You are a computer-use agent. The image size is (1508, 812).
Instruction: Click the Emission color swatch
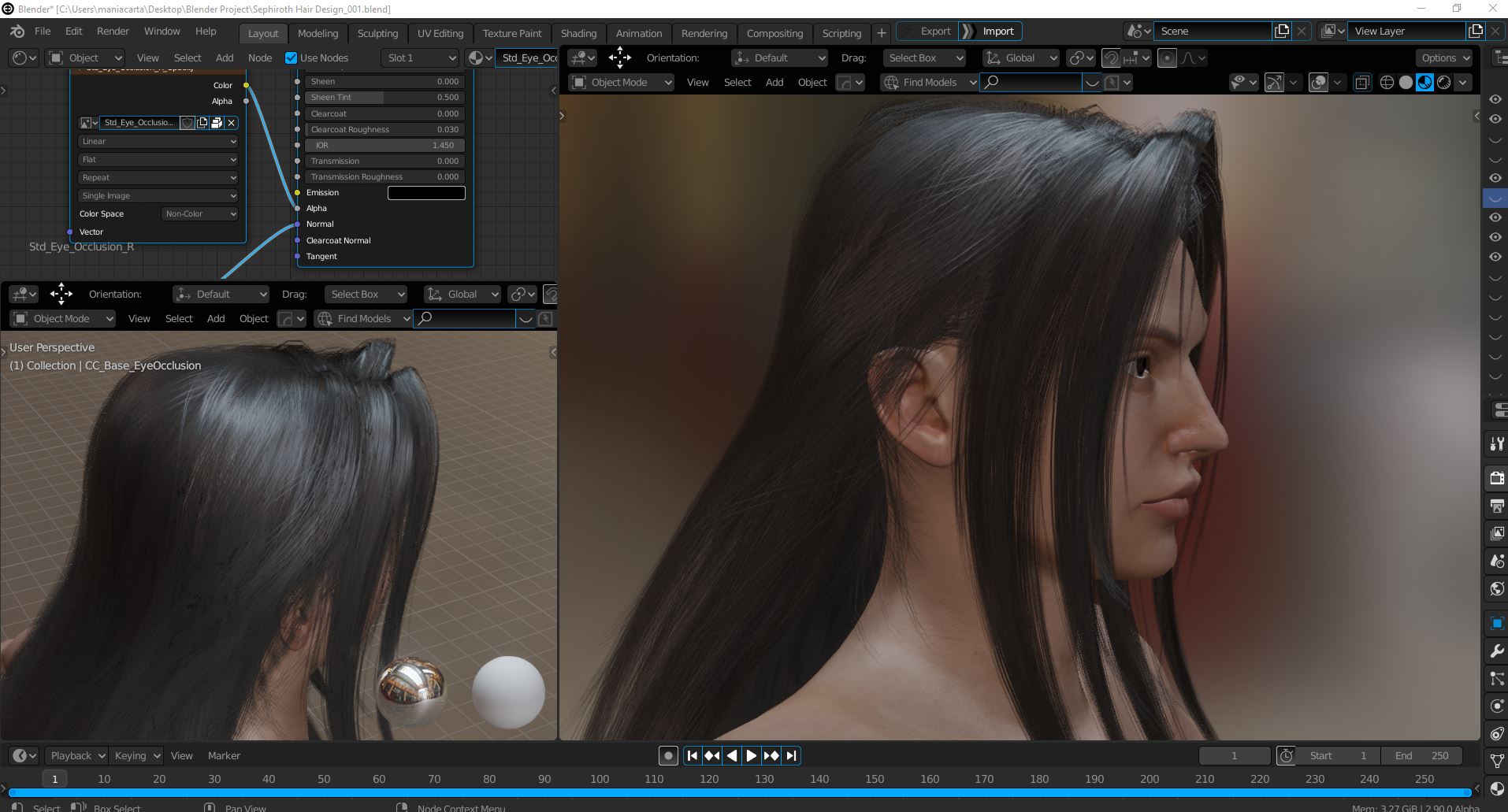tap(426, 193)
